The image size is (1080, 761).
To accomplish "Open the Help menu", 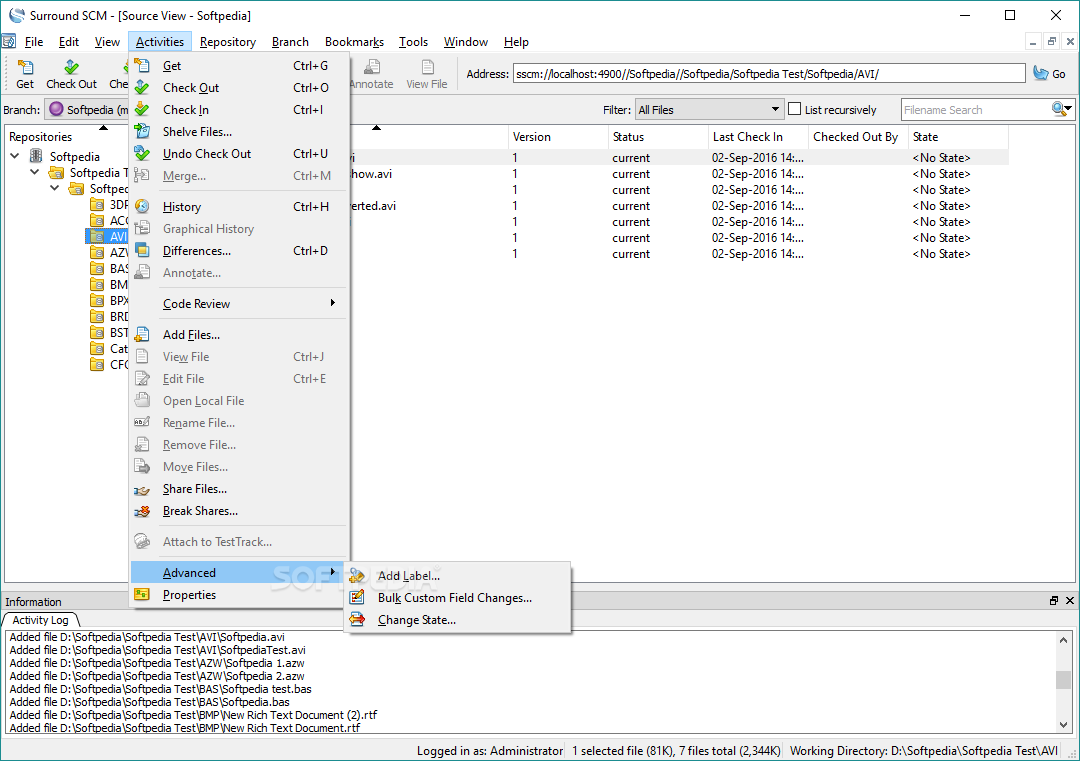I will coord(516,42).
